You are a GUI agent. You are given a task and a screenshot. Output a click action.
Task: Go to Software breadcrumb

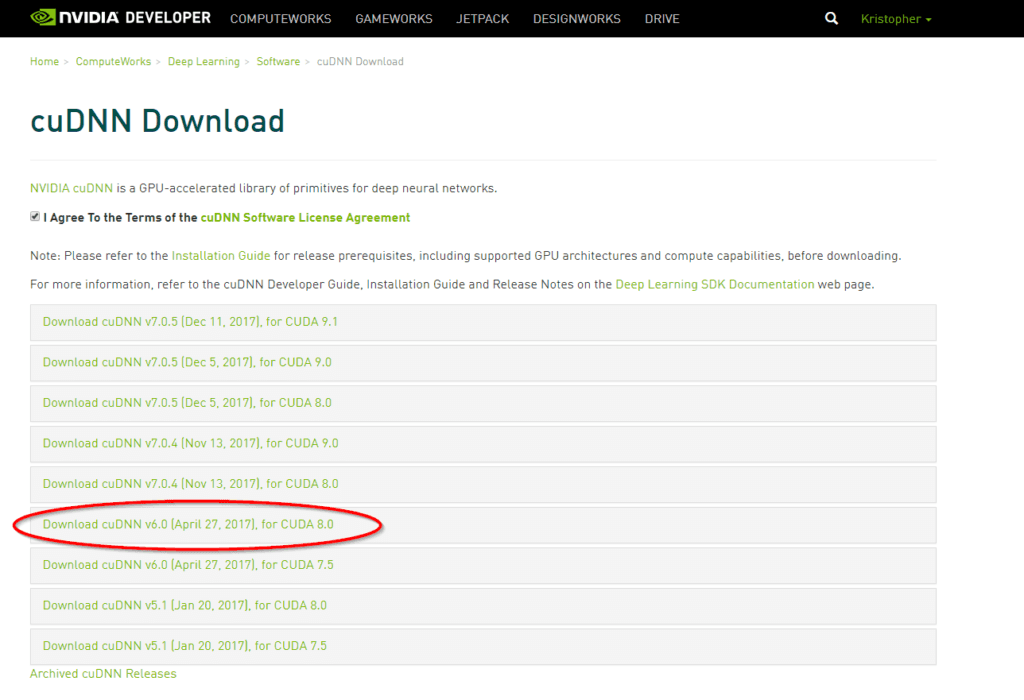(278, 61)
